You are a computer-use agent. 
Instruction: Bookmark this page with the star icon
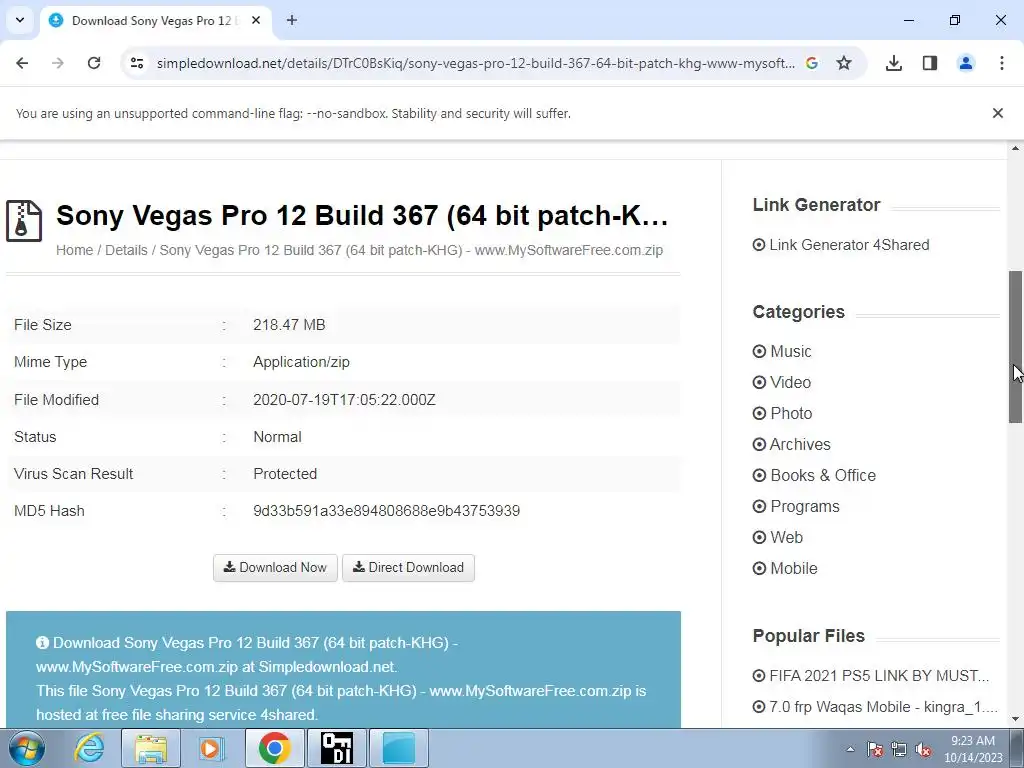click(x=844, y=63)
